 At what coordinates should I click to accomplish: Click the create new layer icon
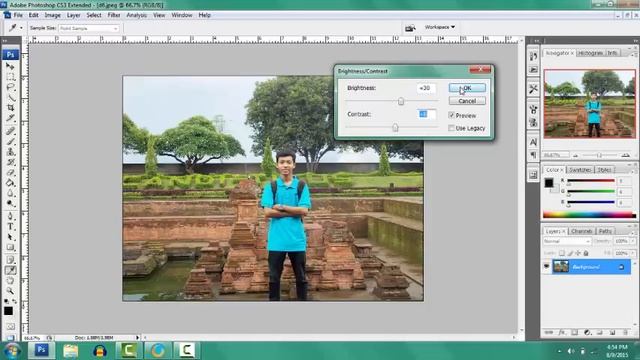[612, 333]
